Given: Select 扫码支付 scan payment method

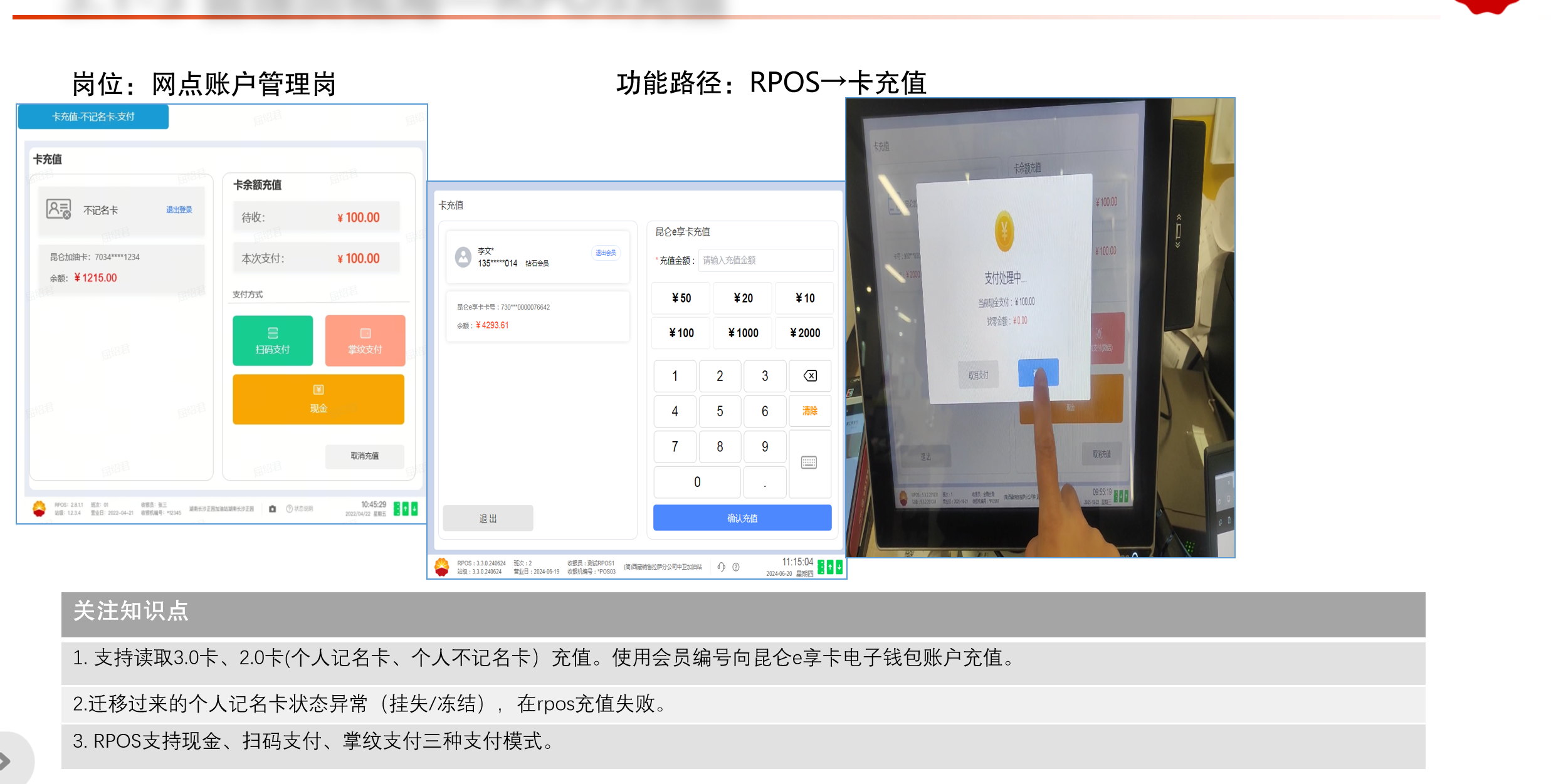Looking at the screenshot, I should point(273,340).
